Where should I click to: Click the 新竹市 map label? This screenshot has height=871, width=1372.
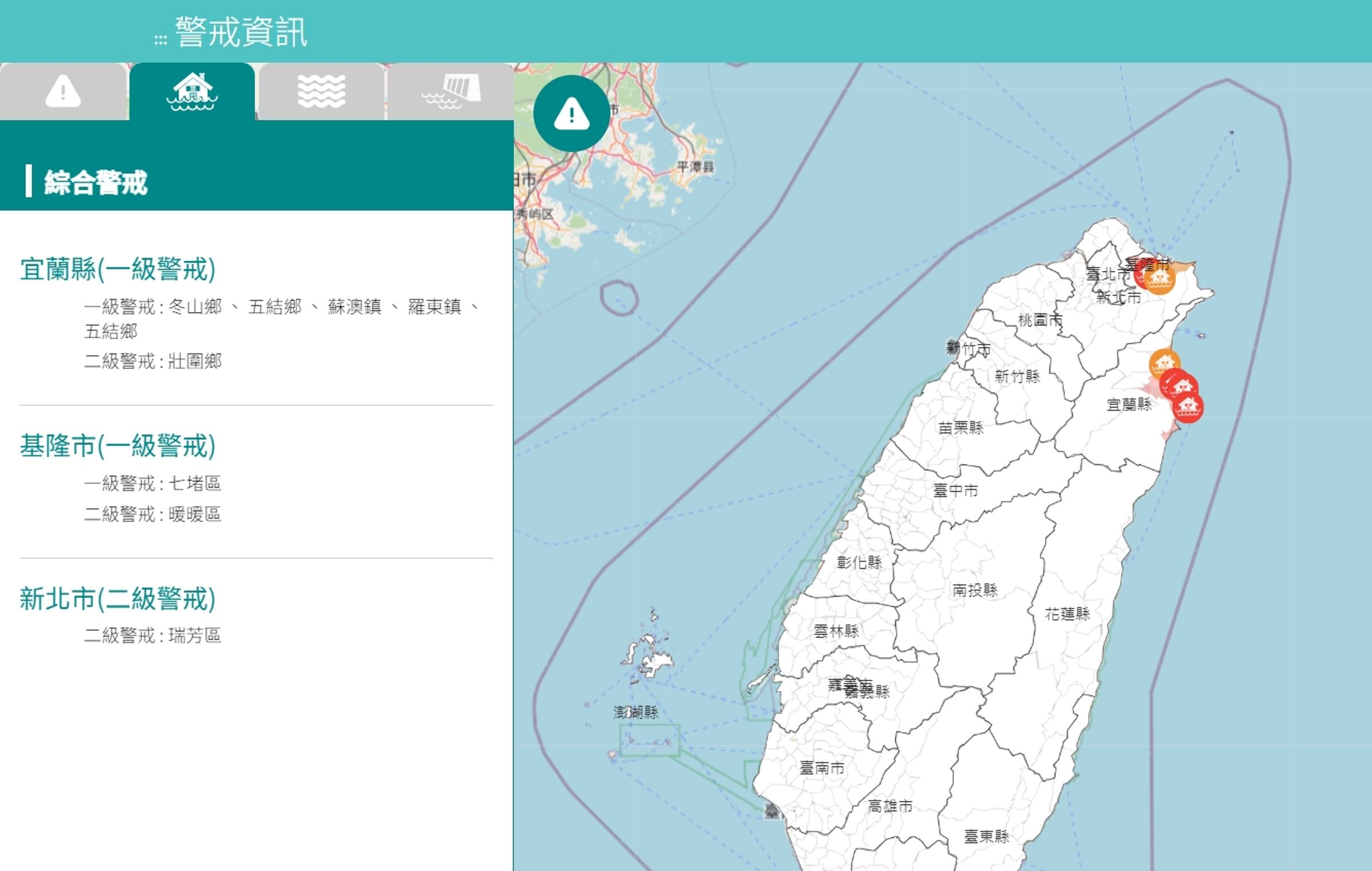click(969, 349)
